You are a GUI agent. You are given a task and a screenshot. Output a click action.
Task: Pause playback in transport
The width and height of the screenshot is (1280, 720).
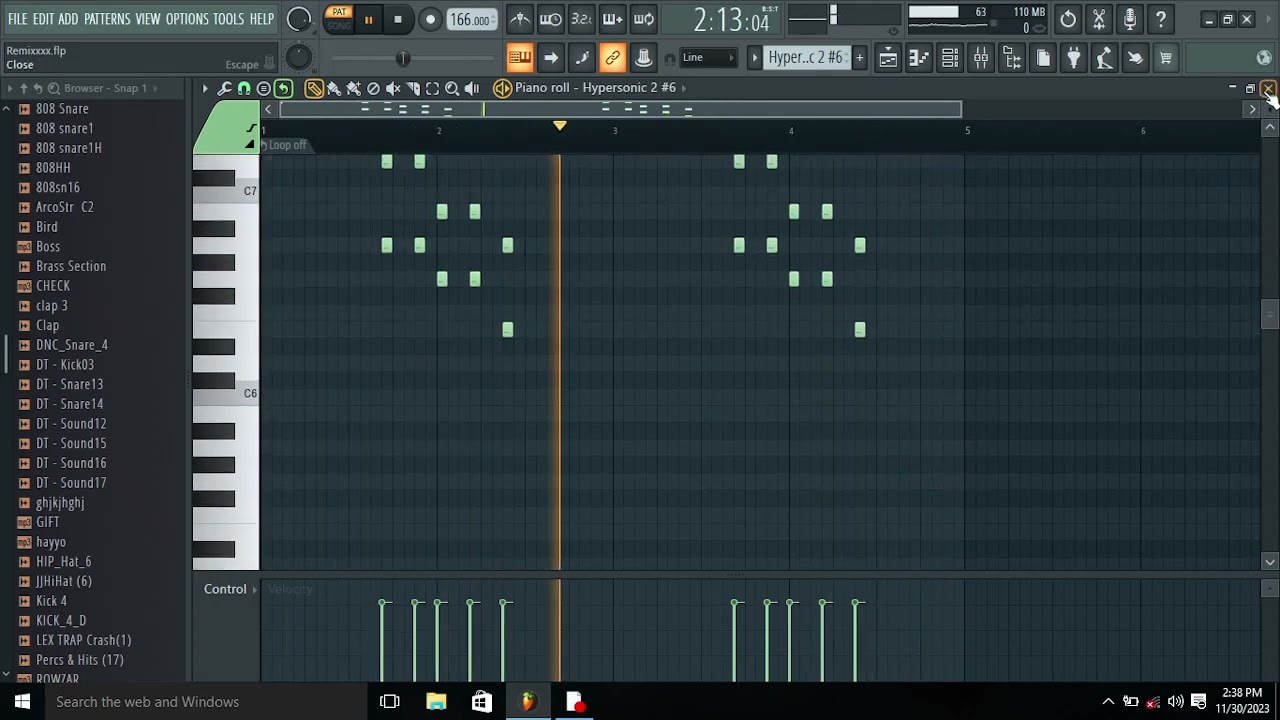[368, 19]
